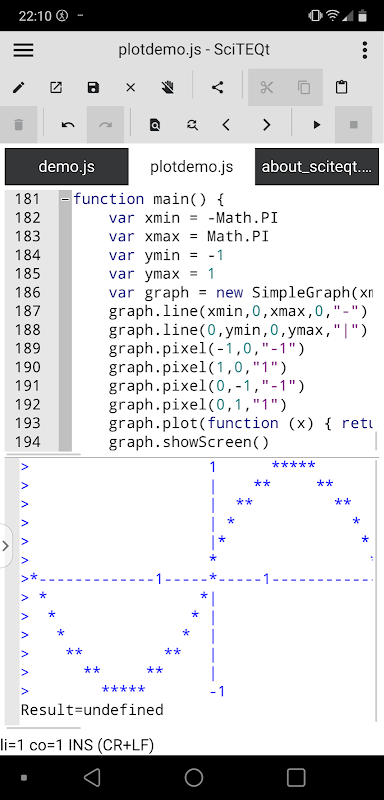Screen dimensions: 384x800
Task: Click the find and replace icon
Action: pyautogui.click(x=192, y=125)
